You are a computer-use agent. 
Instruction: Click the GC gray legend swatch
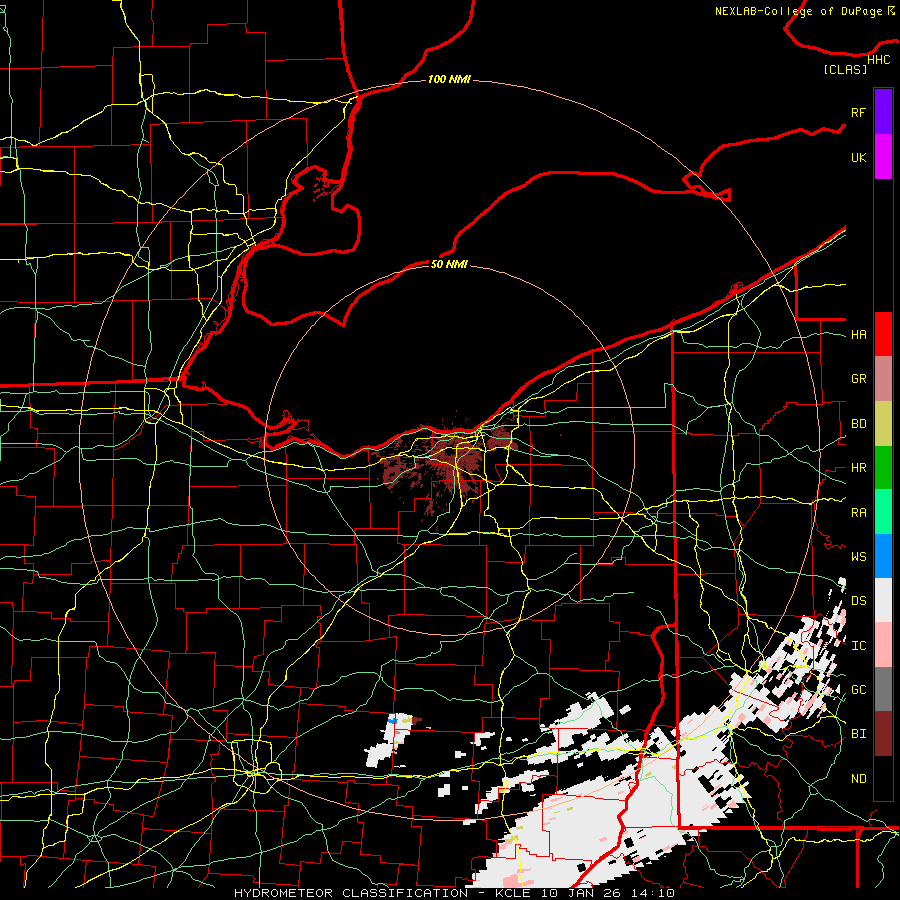(883, 689)
